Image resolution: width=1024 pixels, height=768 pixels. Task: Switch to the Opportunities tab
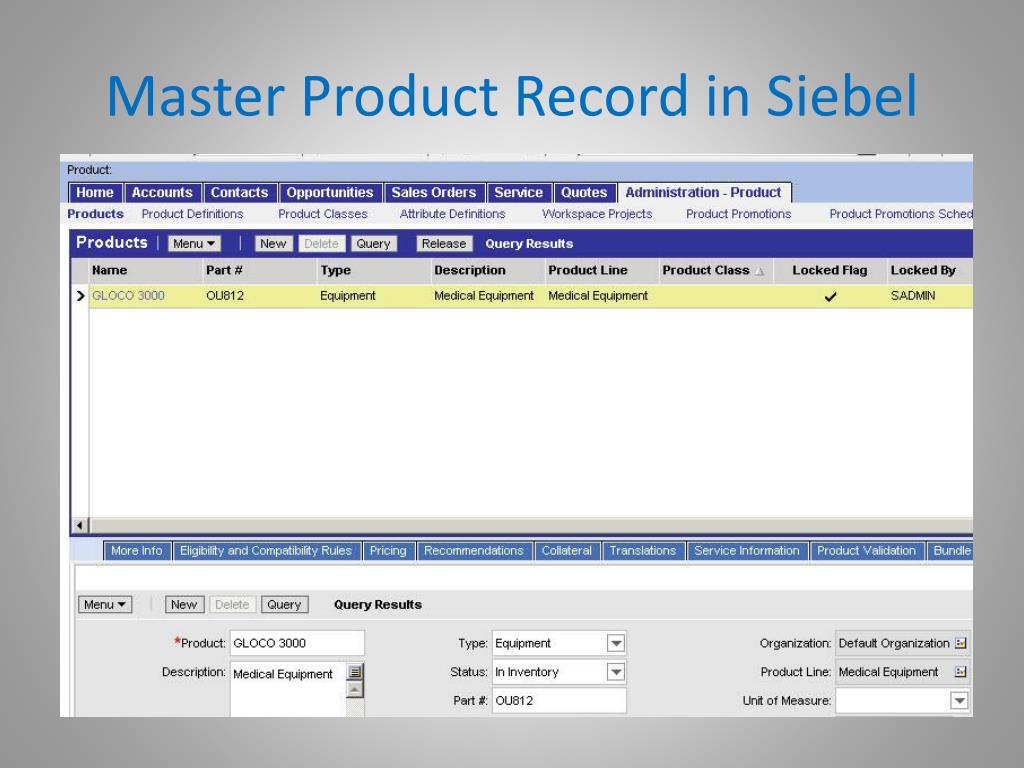pyautogui.click(x=330, y=193)
